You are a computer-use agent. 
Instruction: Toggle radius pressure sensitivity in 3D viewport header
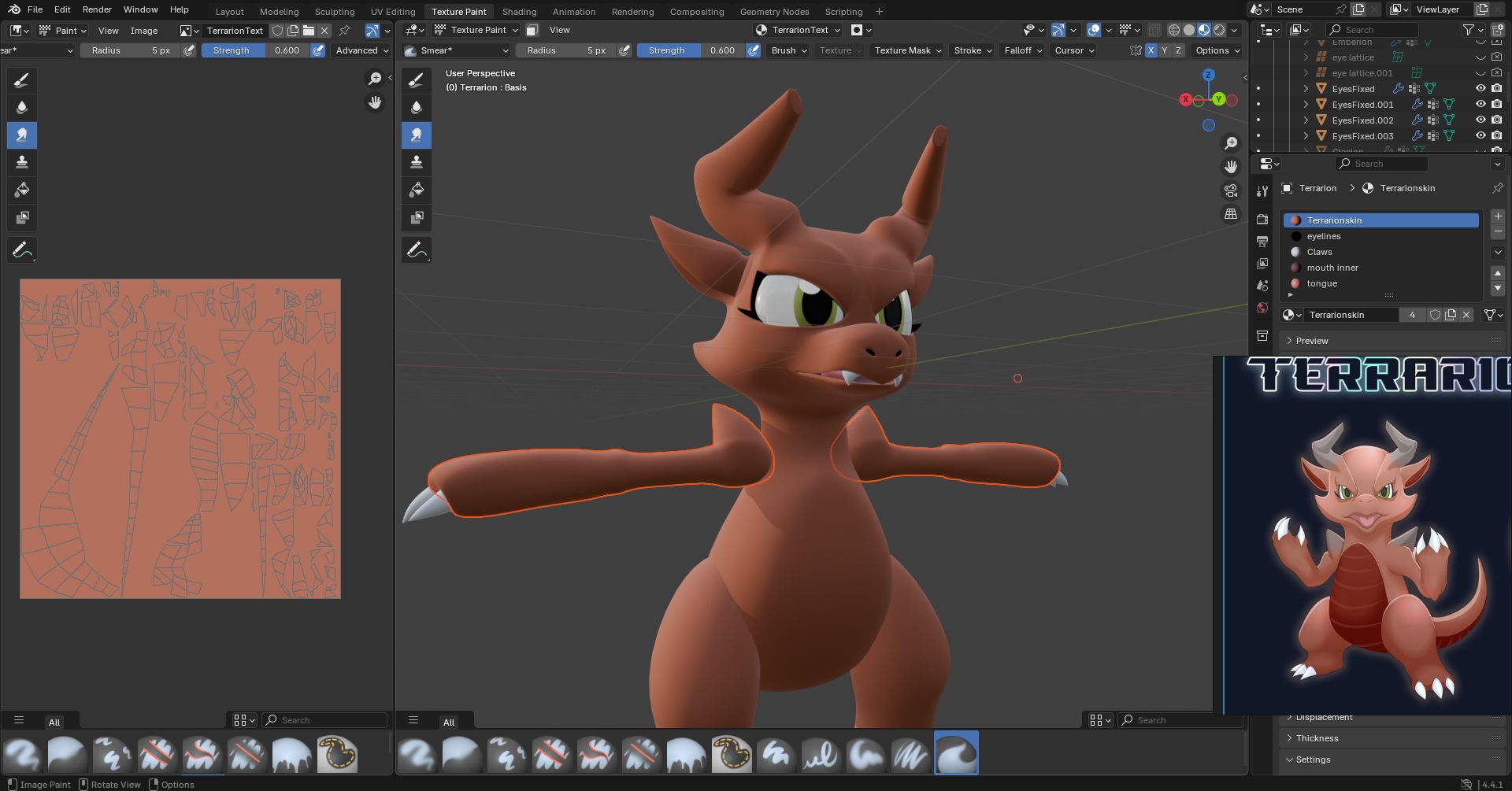click(x=624, y=50)
